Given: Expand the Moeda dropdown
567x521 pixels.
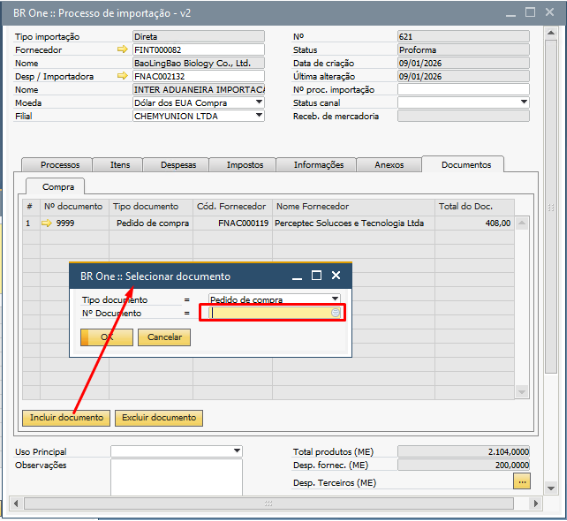Looking at the screenshot, I should (x=259, y=102).
